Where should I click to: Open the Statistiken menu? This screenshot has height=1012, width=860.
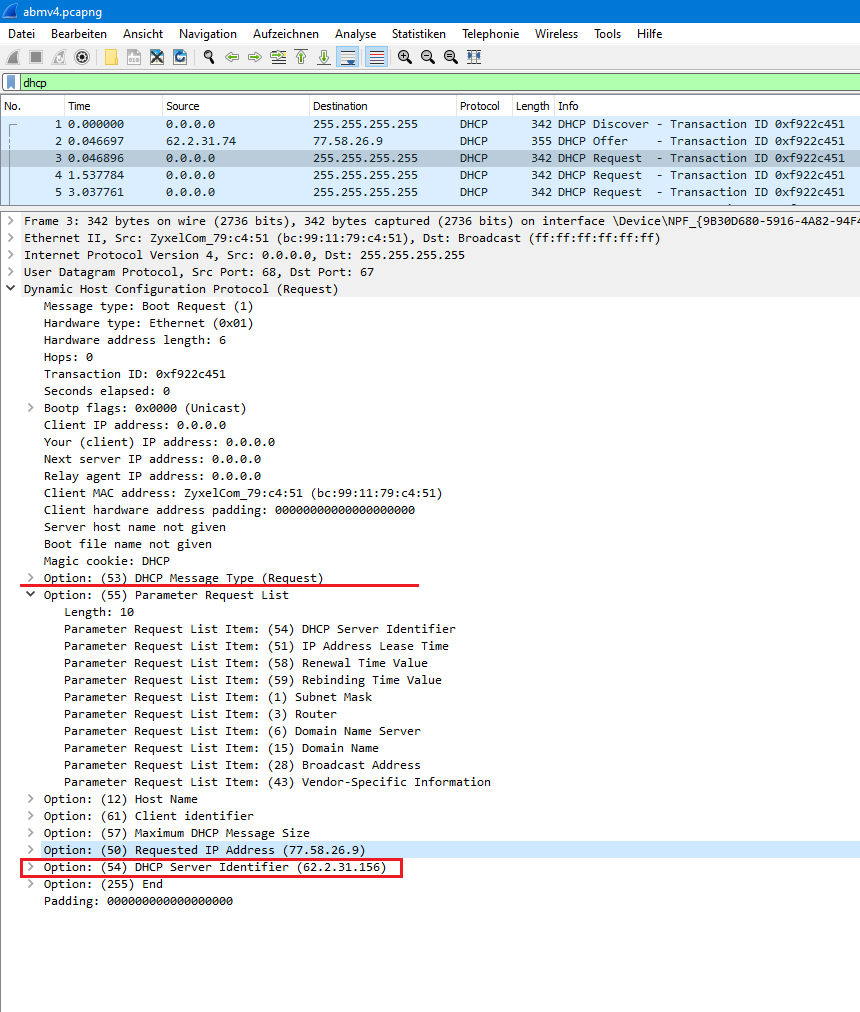[x=418, y=34]
